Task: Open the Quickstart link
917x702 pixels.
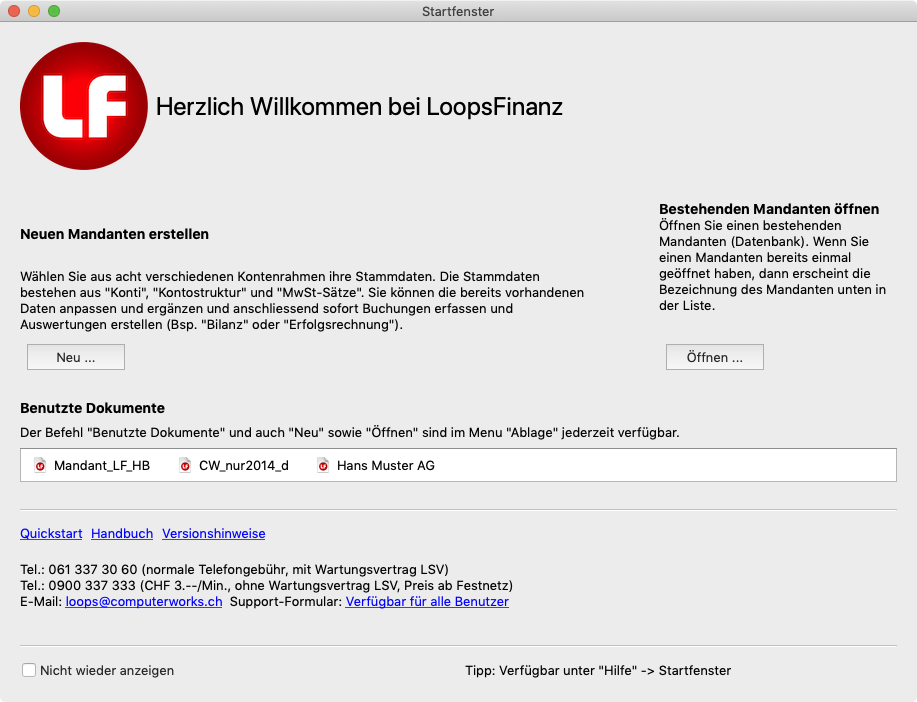Action: [x=50, y=533]
